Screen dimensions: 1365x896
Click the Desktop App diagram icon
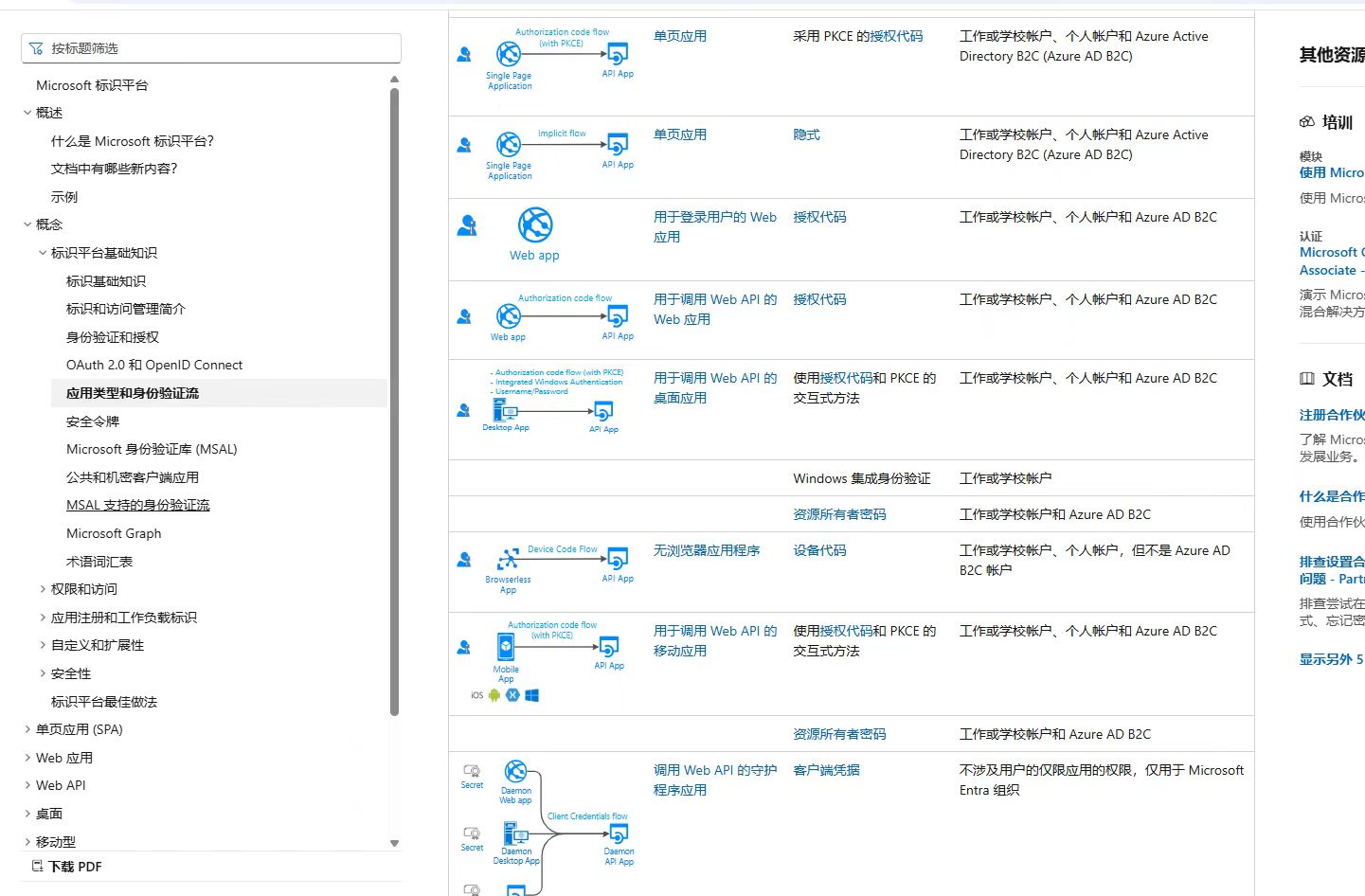[x=505, y=410]
